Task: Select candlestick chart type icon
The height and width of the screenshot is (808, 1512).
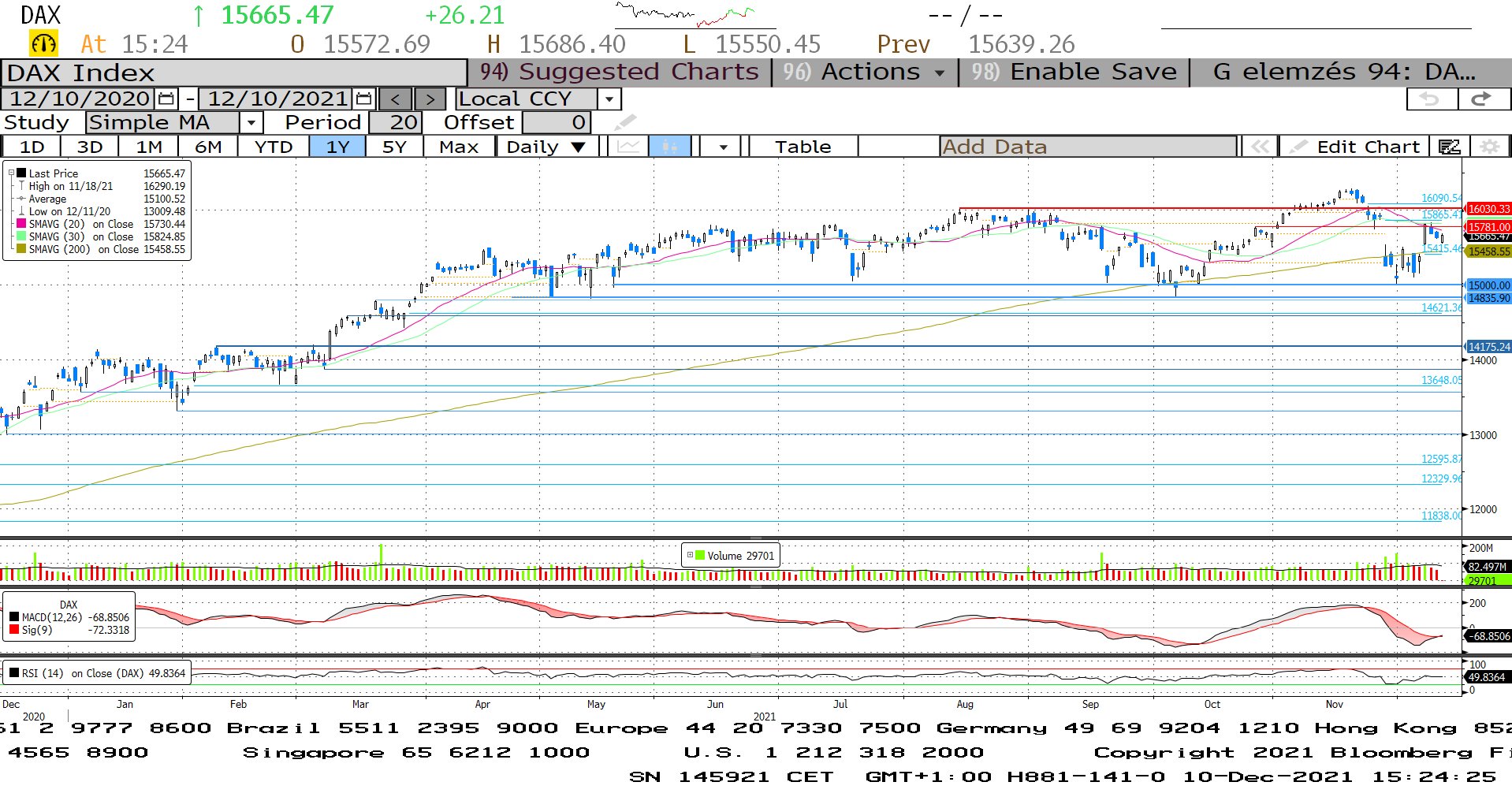Action: 670,147
